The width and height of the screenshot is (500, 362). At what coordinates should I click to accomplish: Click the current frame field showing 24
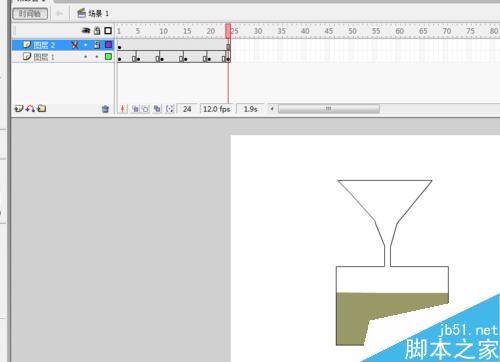coord(187,109)
